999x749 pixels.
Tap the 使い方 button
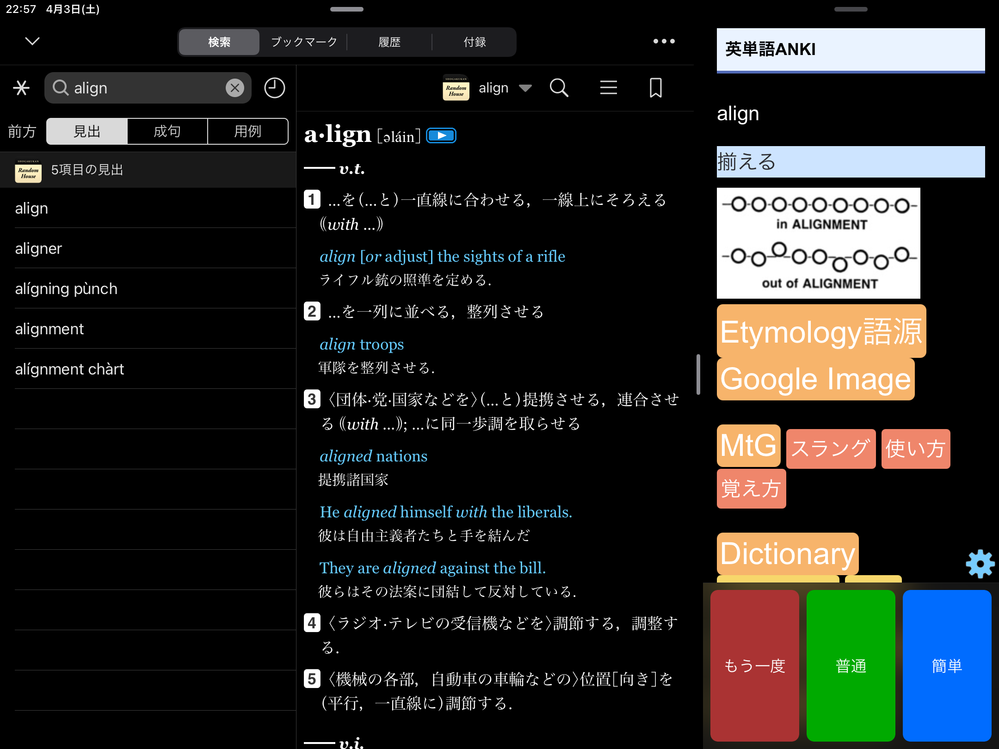tap(916, 449)
